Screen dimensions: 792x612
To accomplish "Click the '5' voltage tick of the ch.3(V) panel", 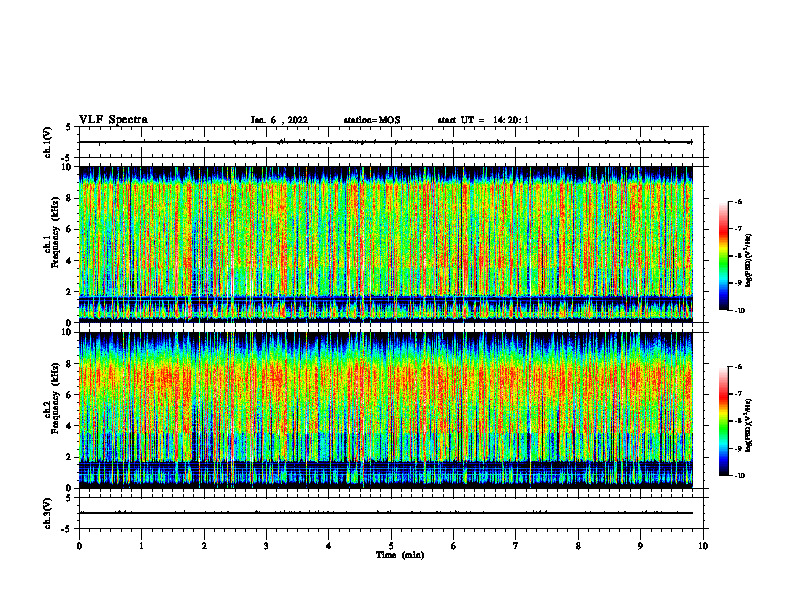I will coord(68,498).
